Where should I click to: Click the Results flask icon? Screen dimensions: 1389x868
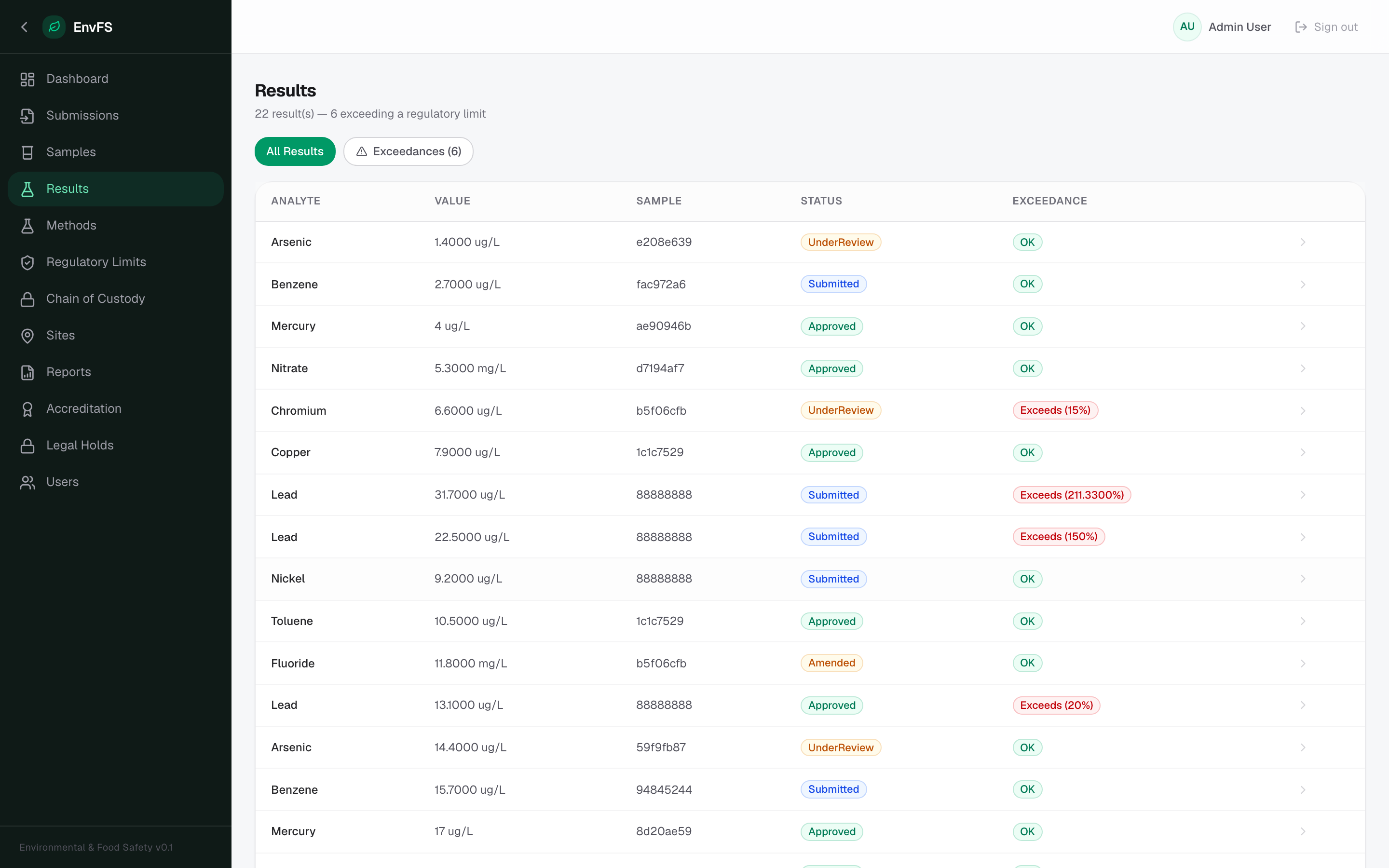point(27,189)
